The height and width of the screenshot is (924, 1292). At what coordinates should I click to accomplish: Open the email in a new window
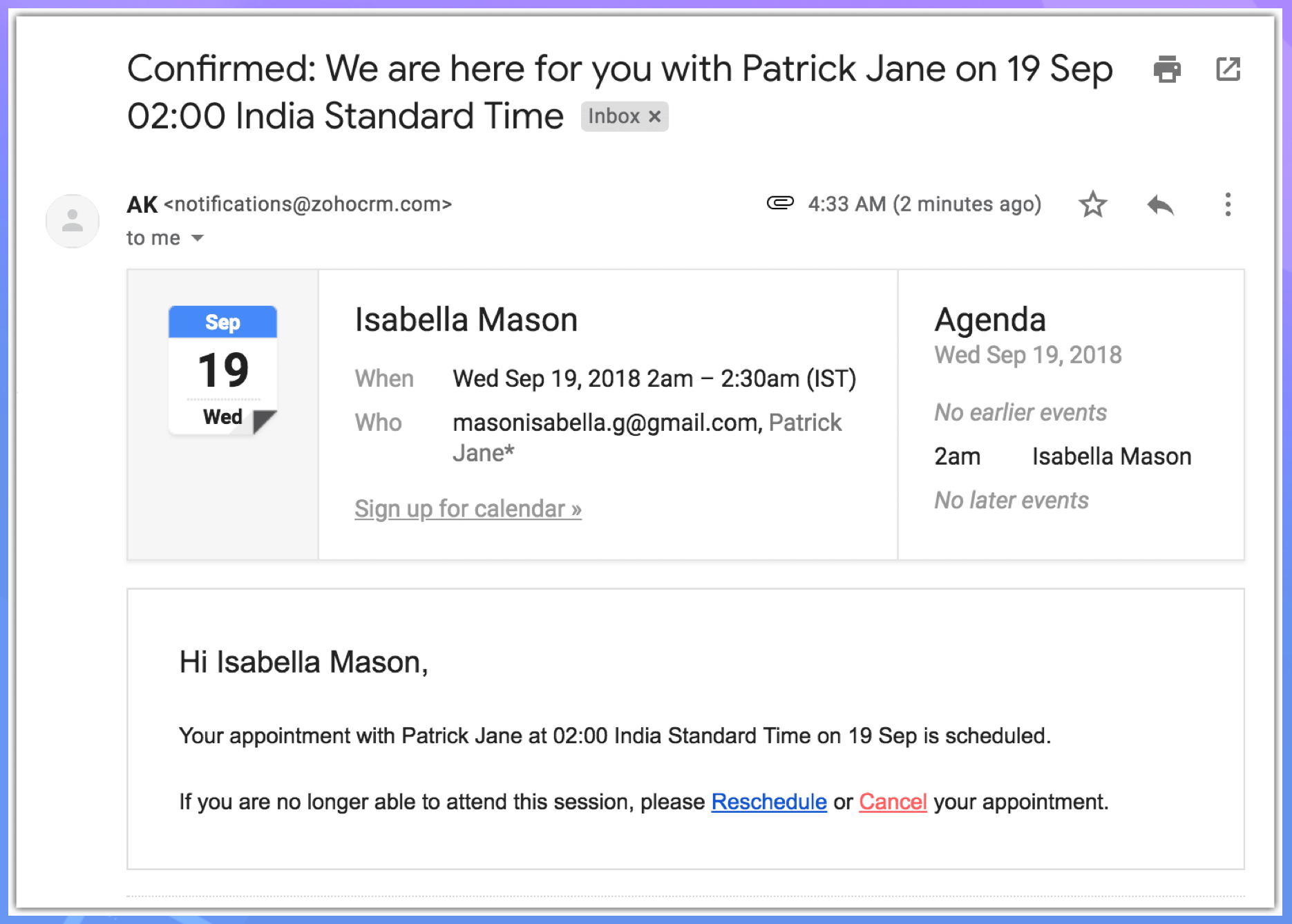[x=1228, y=69]
